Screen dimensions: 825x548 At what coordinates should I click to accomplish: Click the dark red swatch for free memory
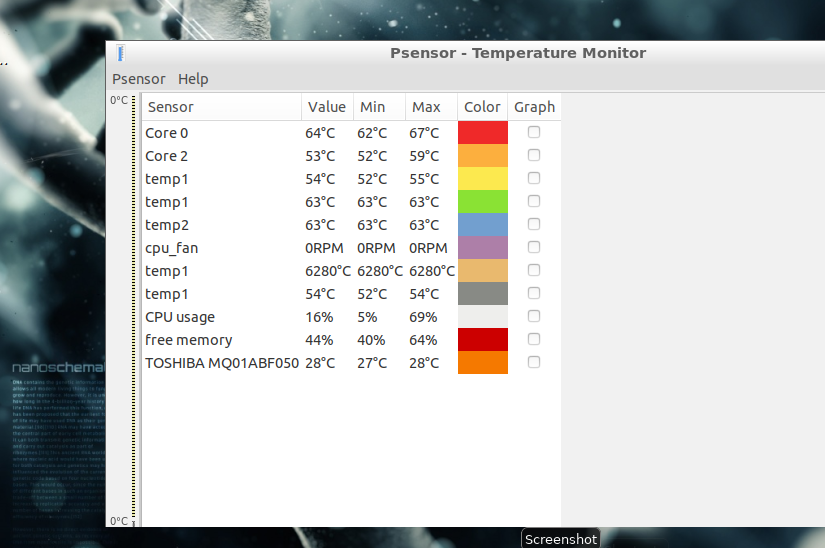[483, 339]
